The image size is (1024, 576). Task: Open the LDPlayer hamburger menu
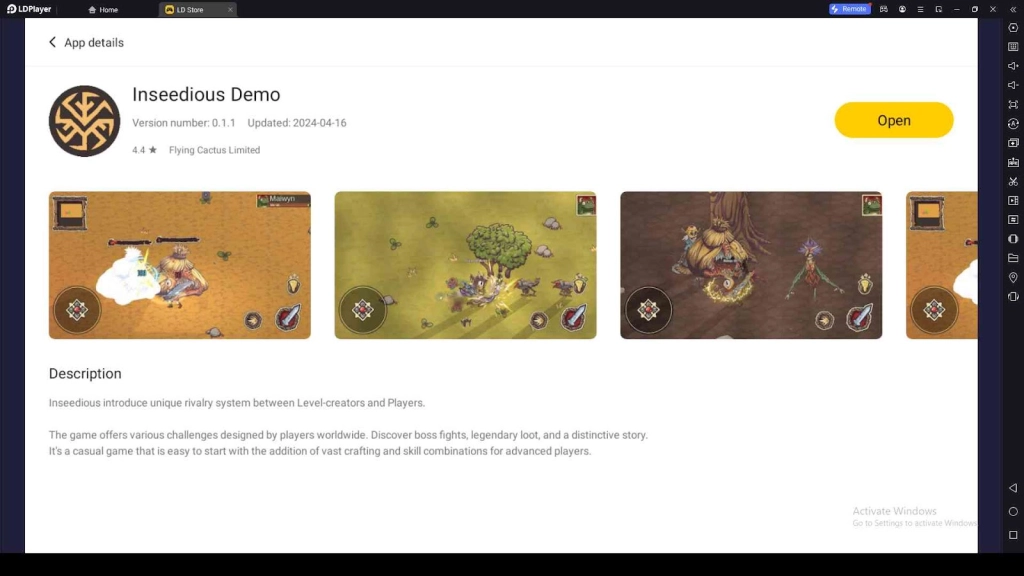[920, 9]
